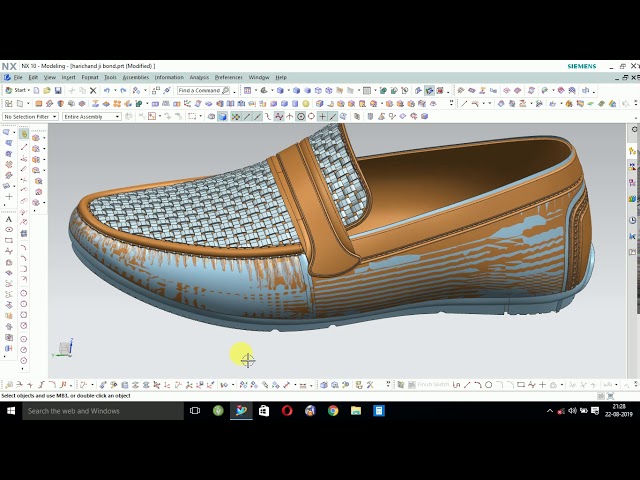Toggle the highlighted shaded-body display icon in selection bar
Image resolution: width=640 pixels, height=480 pixels.
pos(222,117)
